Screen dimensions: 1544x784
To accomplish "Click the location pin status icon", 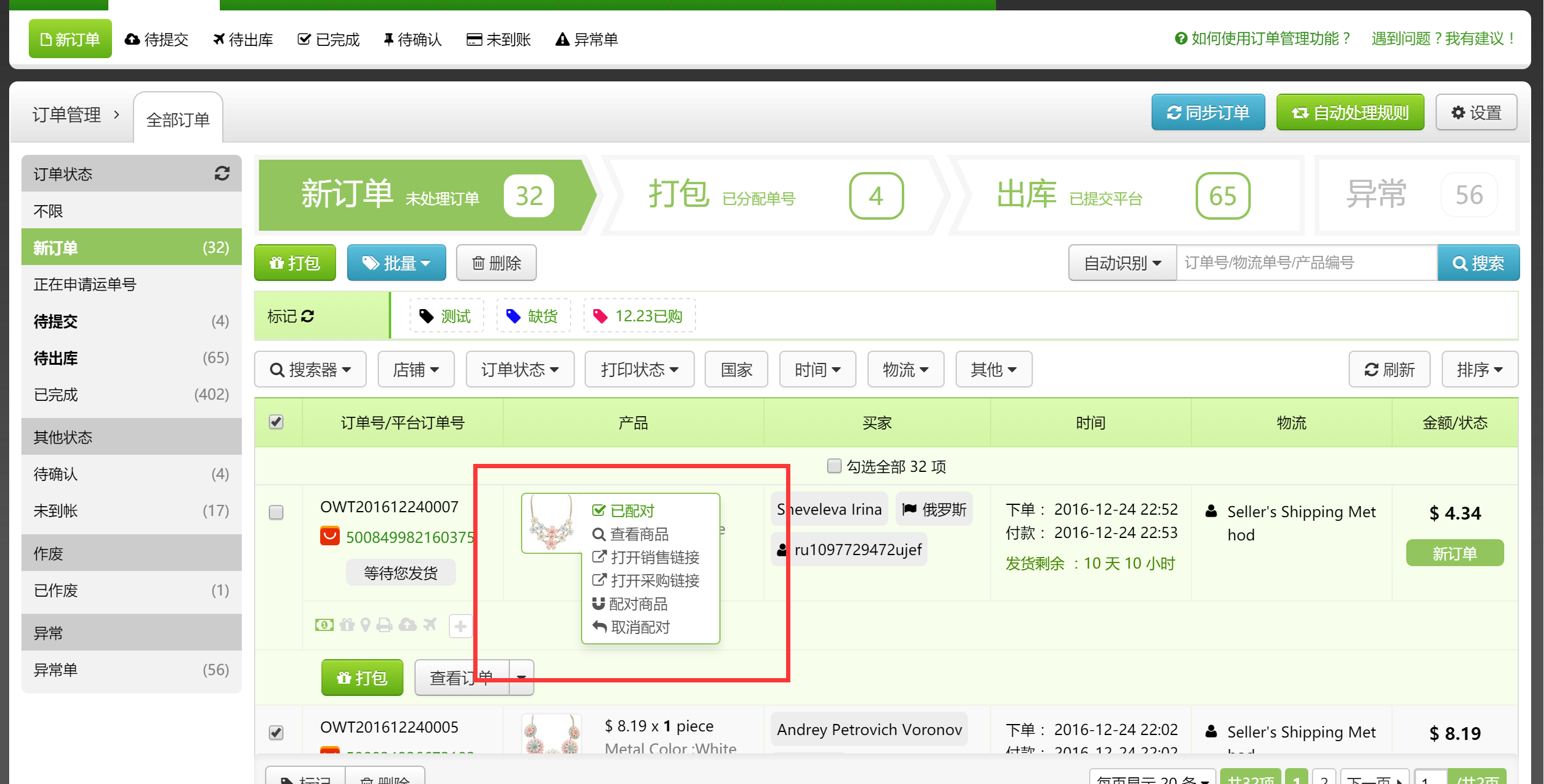I will tap(365, 625).
